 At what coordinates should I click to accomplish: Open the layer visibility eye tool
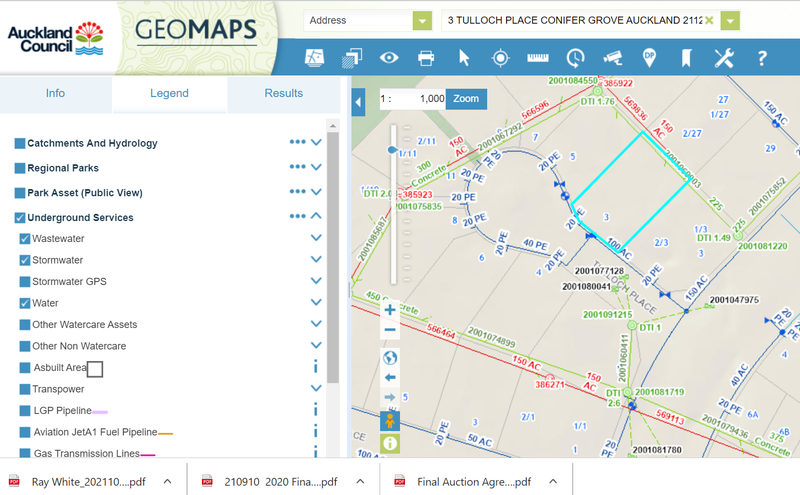tap(390, 58)
